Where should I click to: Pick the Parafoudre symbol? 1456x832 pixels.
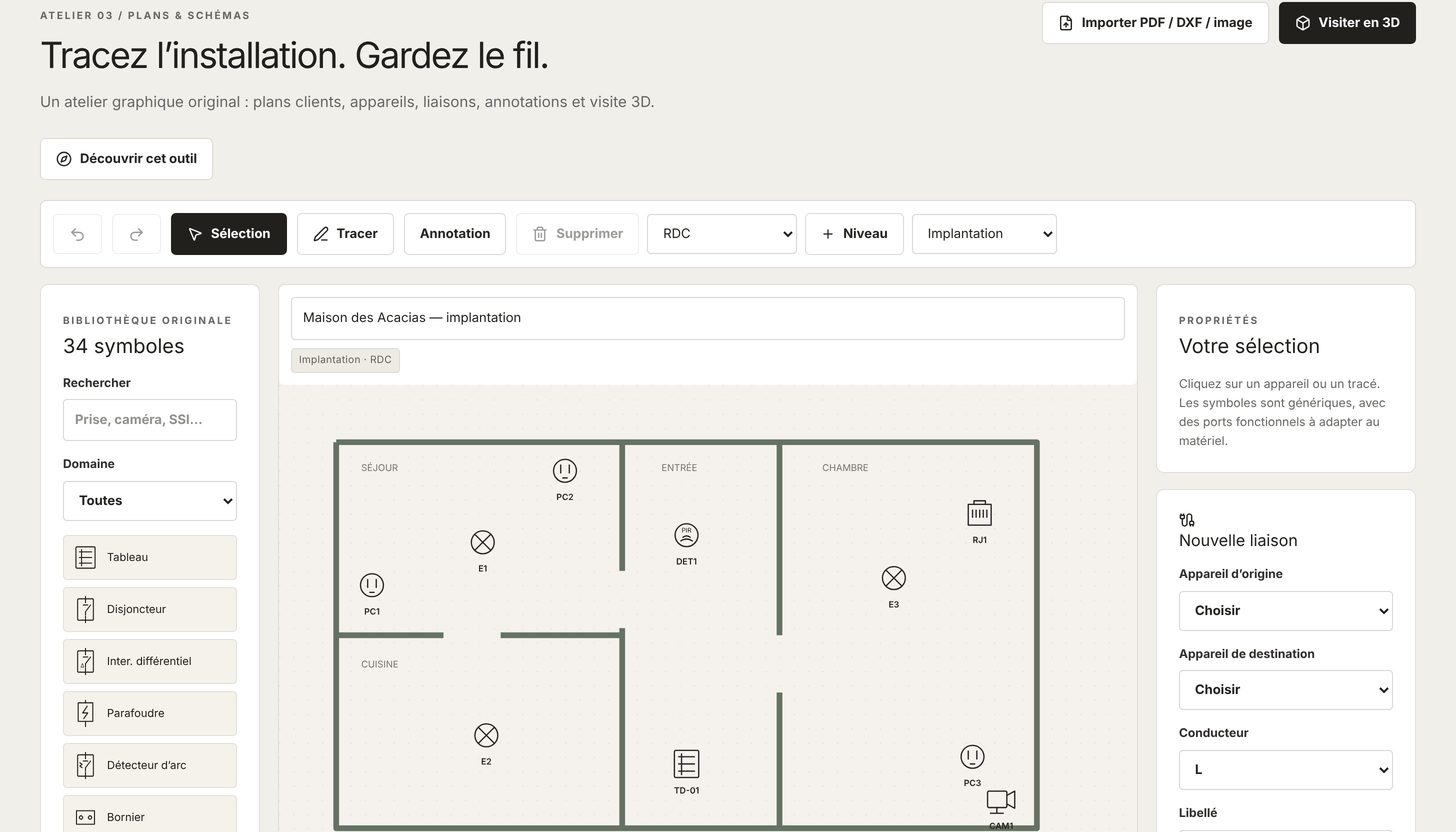(x=150, y=713)
